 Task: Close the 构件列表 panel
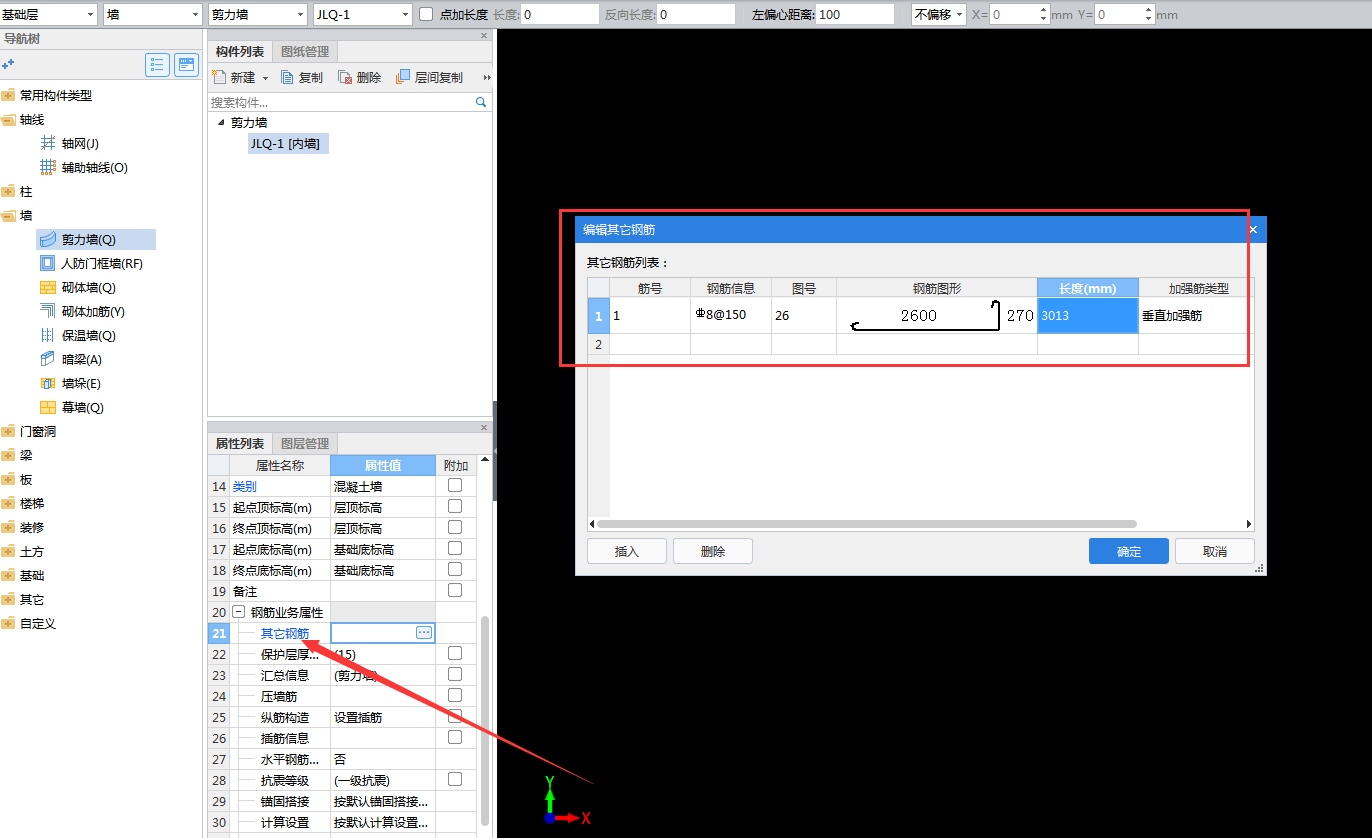pyautogui.click(x=485, y=36)
